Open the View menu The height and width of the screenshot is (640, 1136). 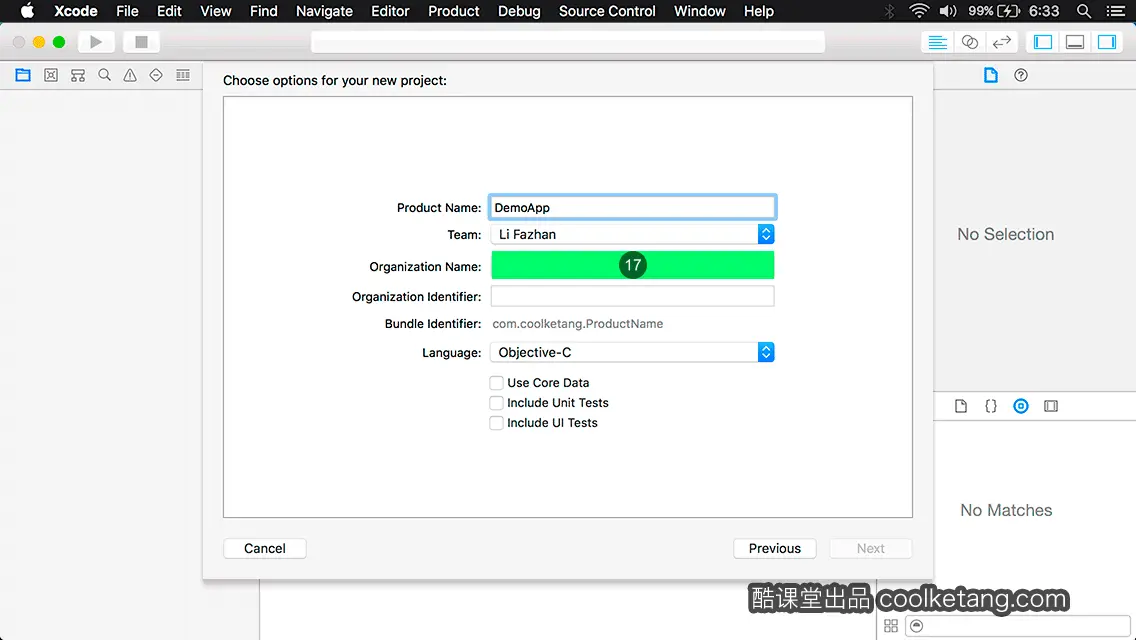(216, 11)
